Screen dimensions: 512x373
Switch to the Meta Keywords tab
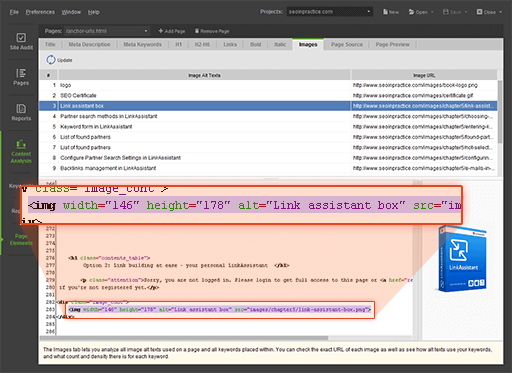click(142, 44)
